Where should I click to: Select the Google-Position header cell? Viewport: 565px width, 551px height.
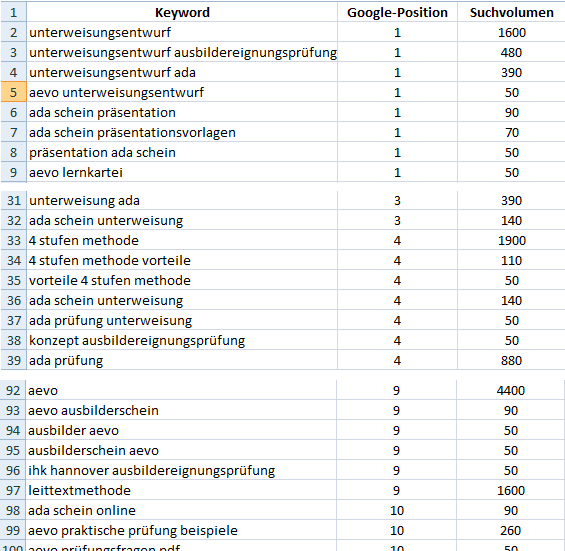[x=397, y=13]
